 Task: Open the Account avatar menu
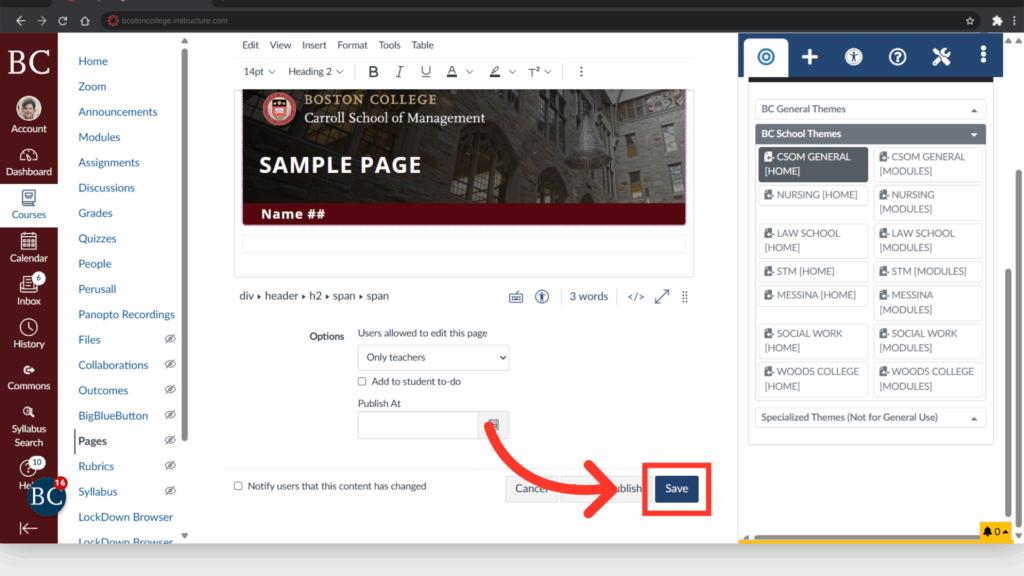29,115
